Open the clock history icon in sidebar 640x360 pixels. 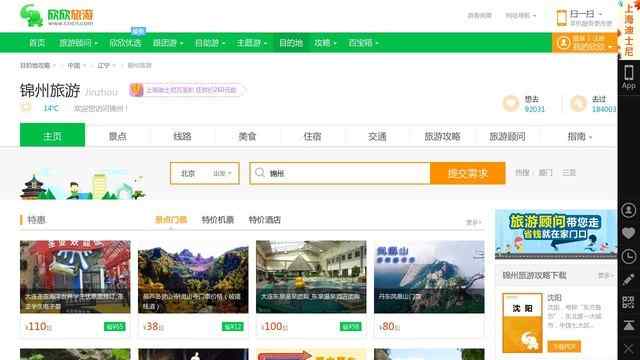(629, 257)
